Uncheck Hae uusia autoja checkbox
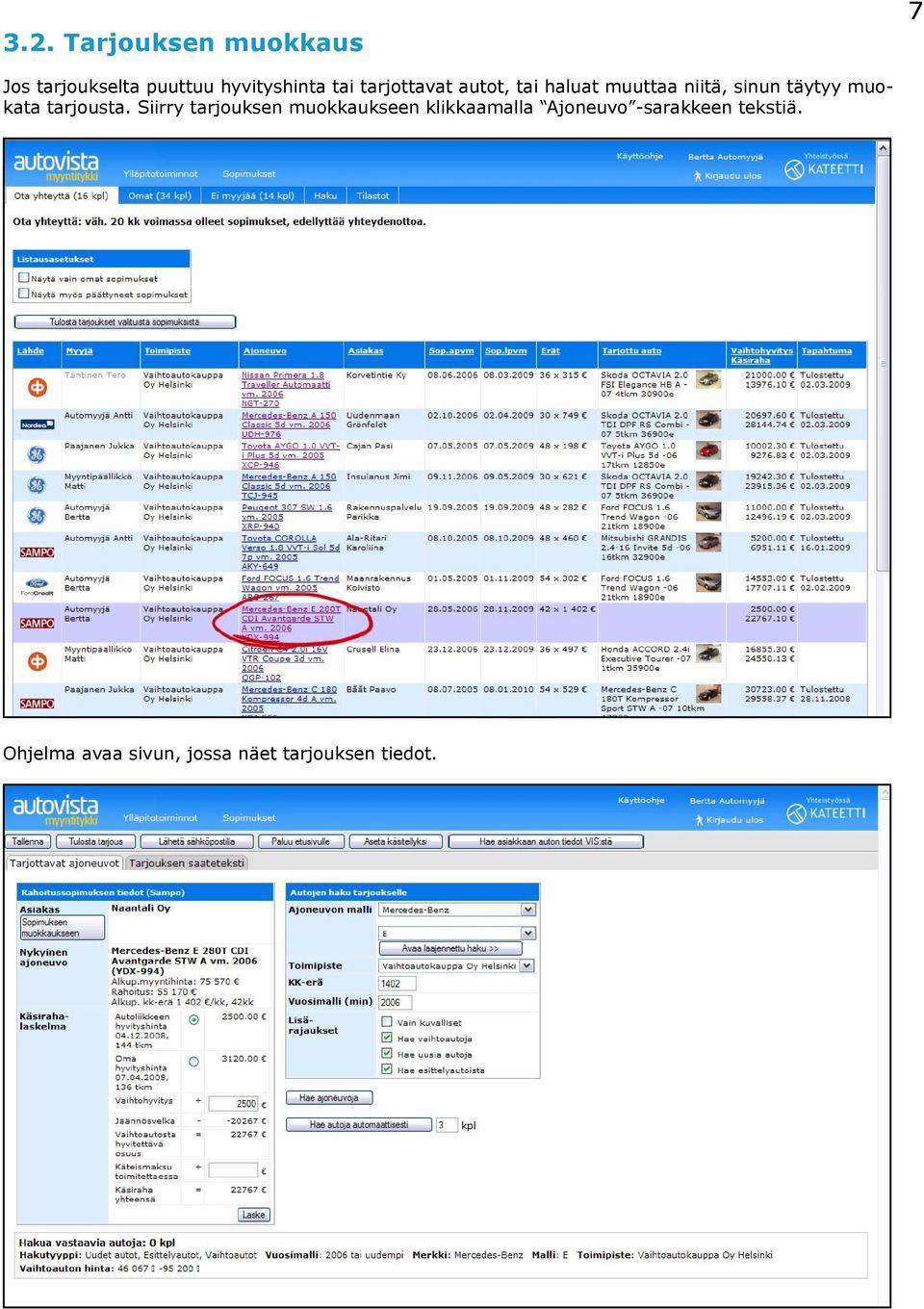The width and height of the screenshot is (924, 1309). tap(387, 1054)
